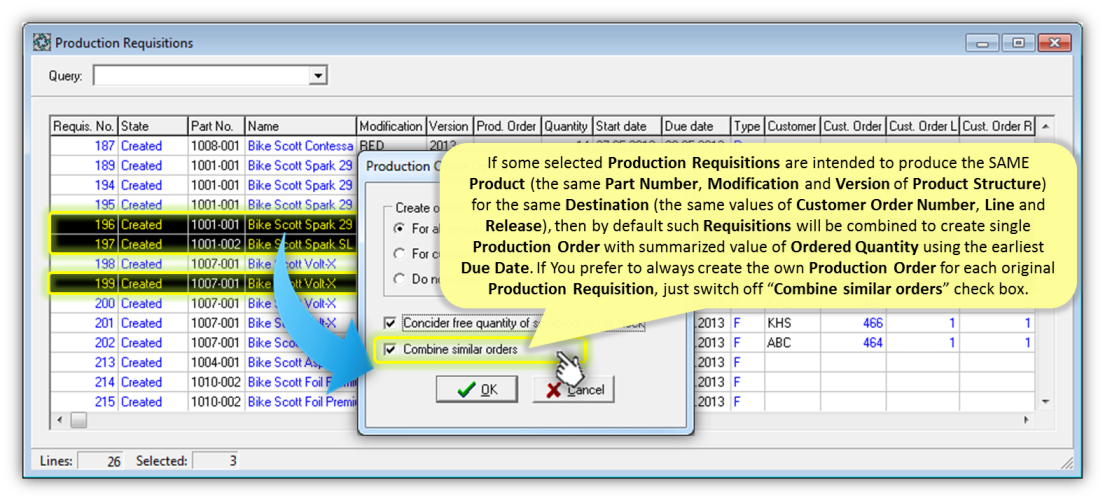1105x501 pixels.
Task: Click the table's vertical scrollbar down arrow
Action: pos(1045,402)
